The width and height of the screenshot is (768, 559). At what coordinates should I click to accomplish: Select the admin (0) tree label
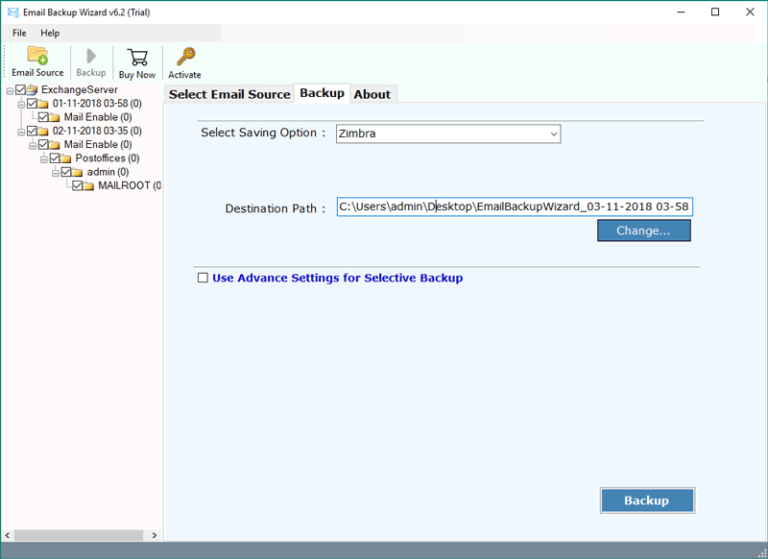[108, 172]
